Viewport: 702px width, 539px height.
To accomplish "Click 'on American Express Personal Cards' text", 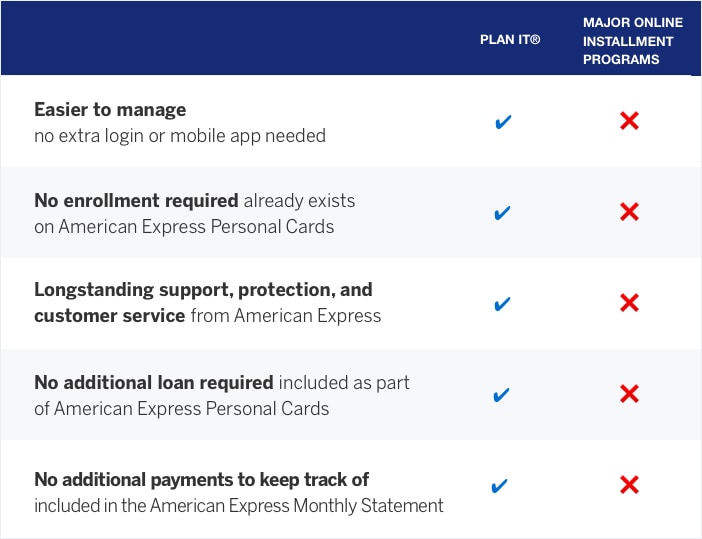I will (x=184, y=226).
